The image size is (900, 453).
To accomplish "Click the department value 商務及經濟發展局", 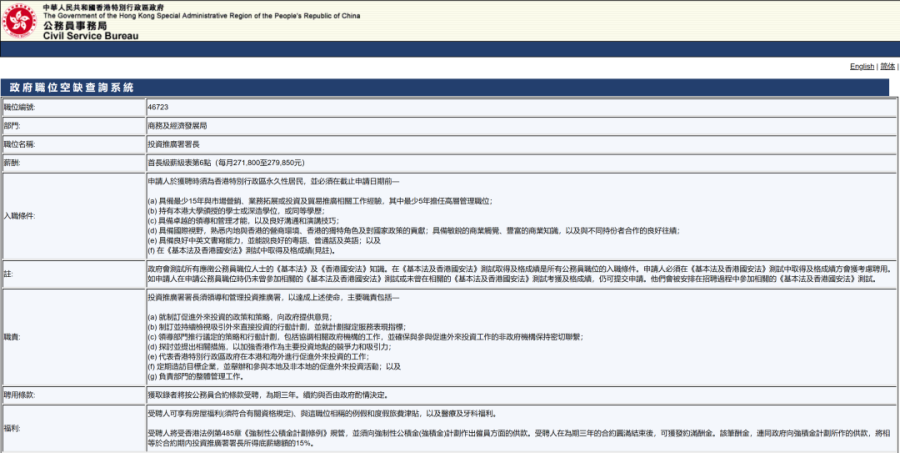I will (x=177, y=125).
